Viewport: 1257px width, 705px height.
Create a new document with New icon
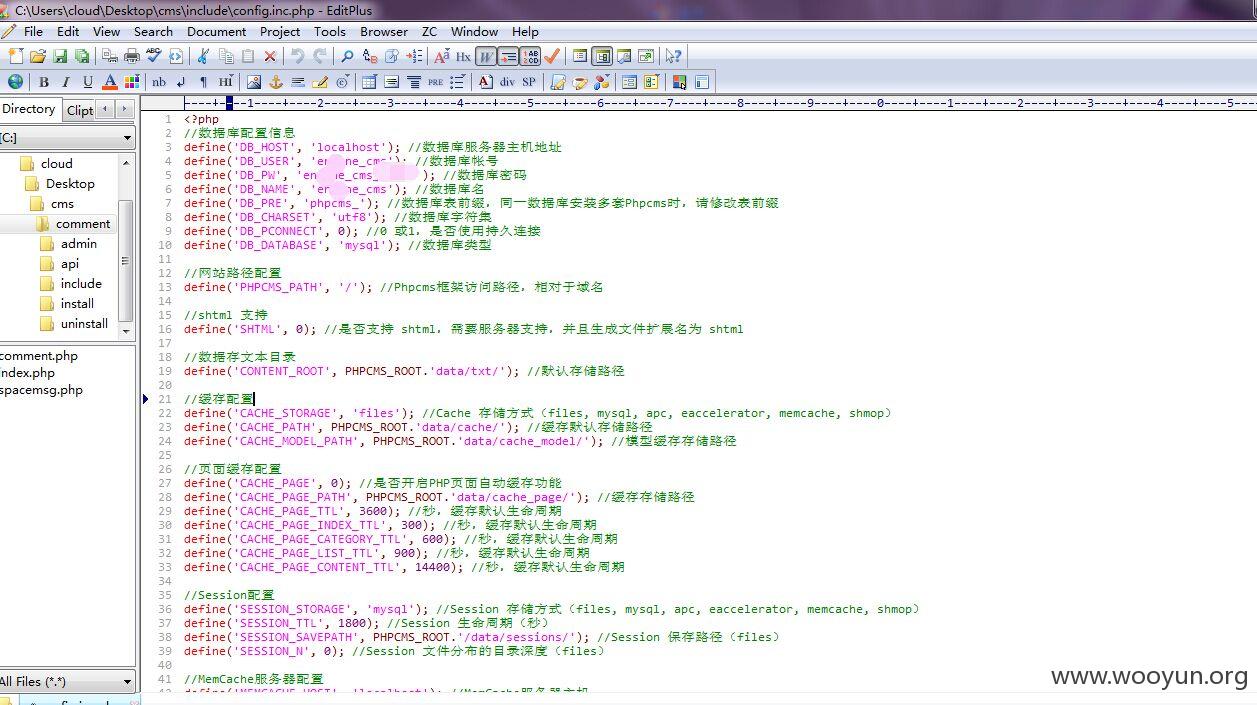(x=15, y=56)
